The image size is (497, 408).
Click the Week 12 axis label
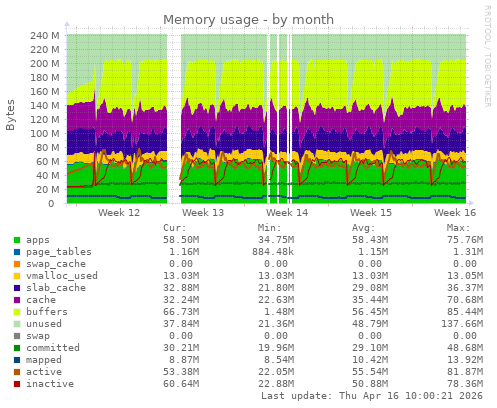pyautogui.click(x=119, y=213)
